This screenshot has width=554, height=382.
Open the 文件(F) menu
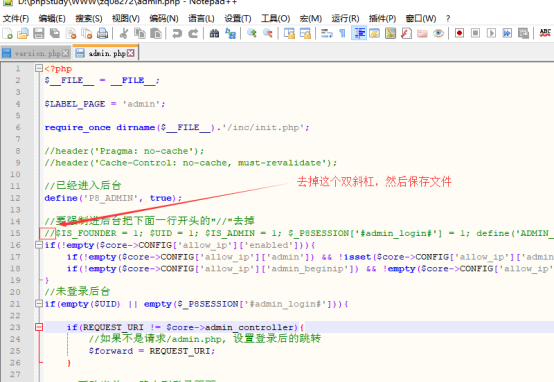coord(16,18)
